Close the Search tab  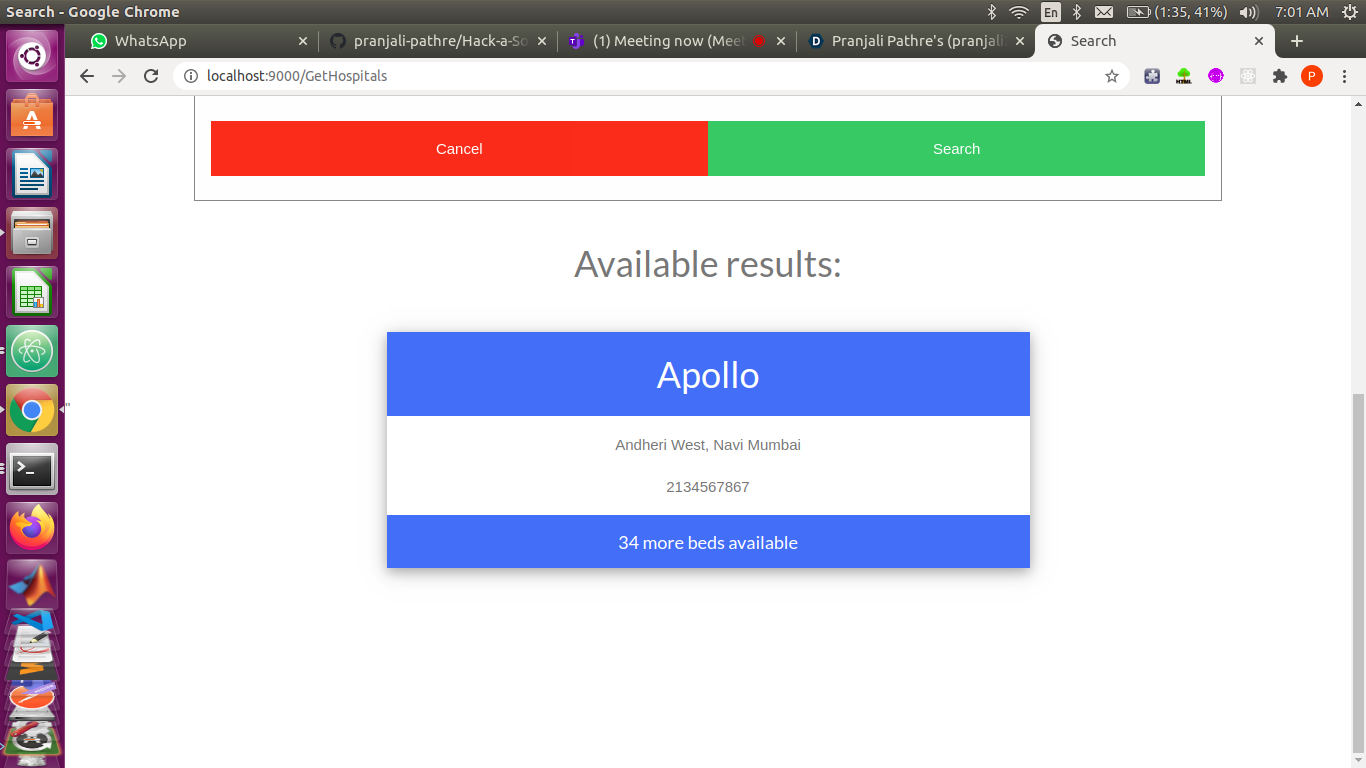coord(1259,41)
